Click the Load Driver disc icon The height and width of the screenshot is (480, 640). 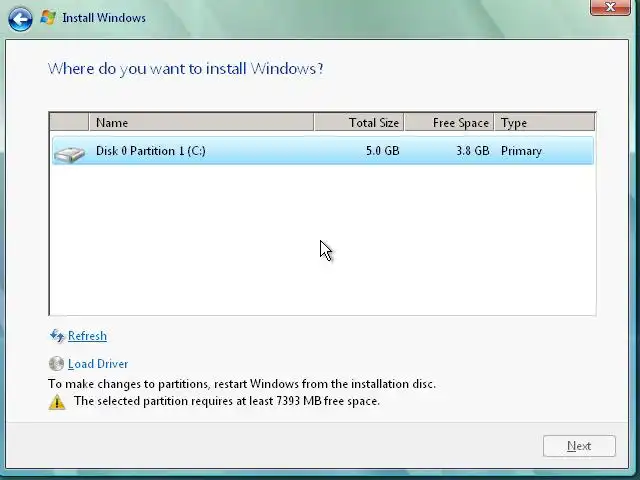coord(56,363)
